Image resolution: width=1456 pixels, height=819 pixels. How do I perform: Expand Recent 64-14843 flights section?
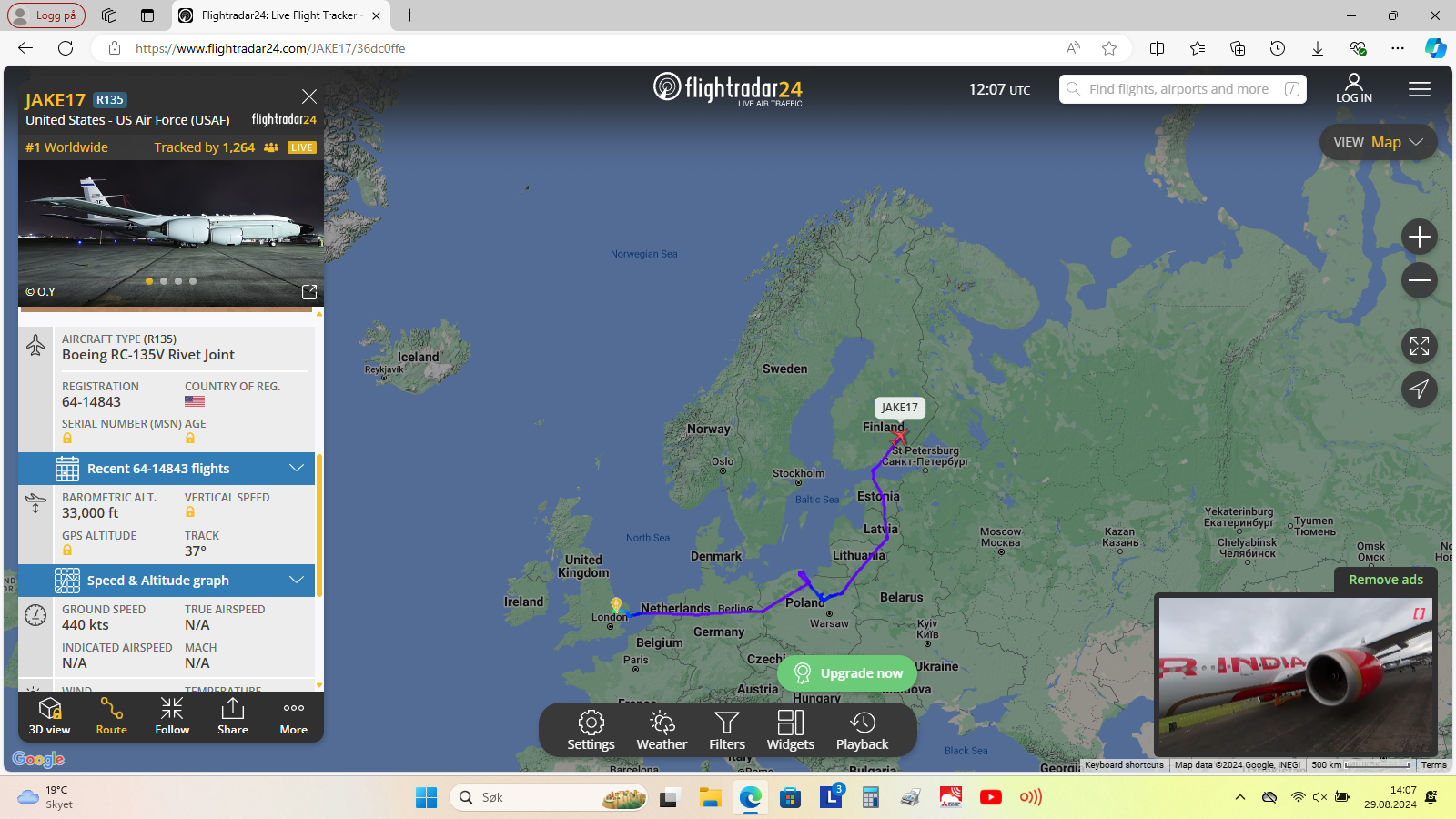(x=167, y=469)
